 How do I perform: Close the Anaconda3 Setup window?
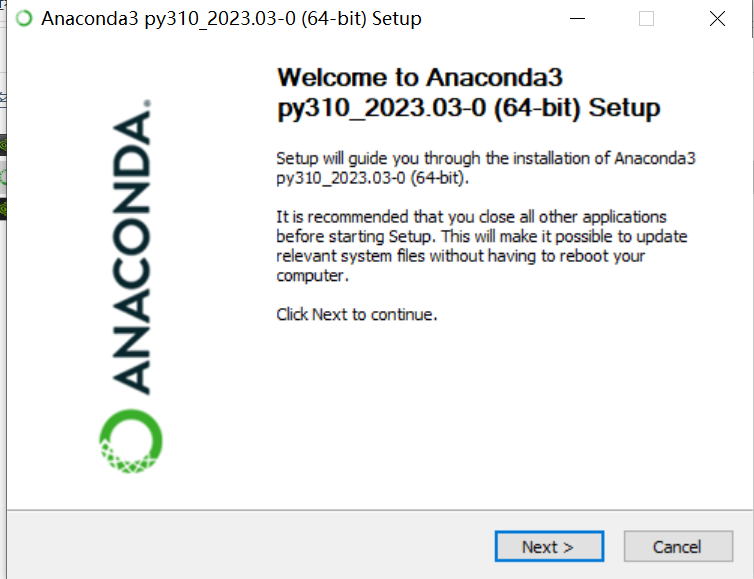click(x=717, y=19)
